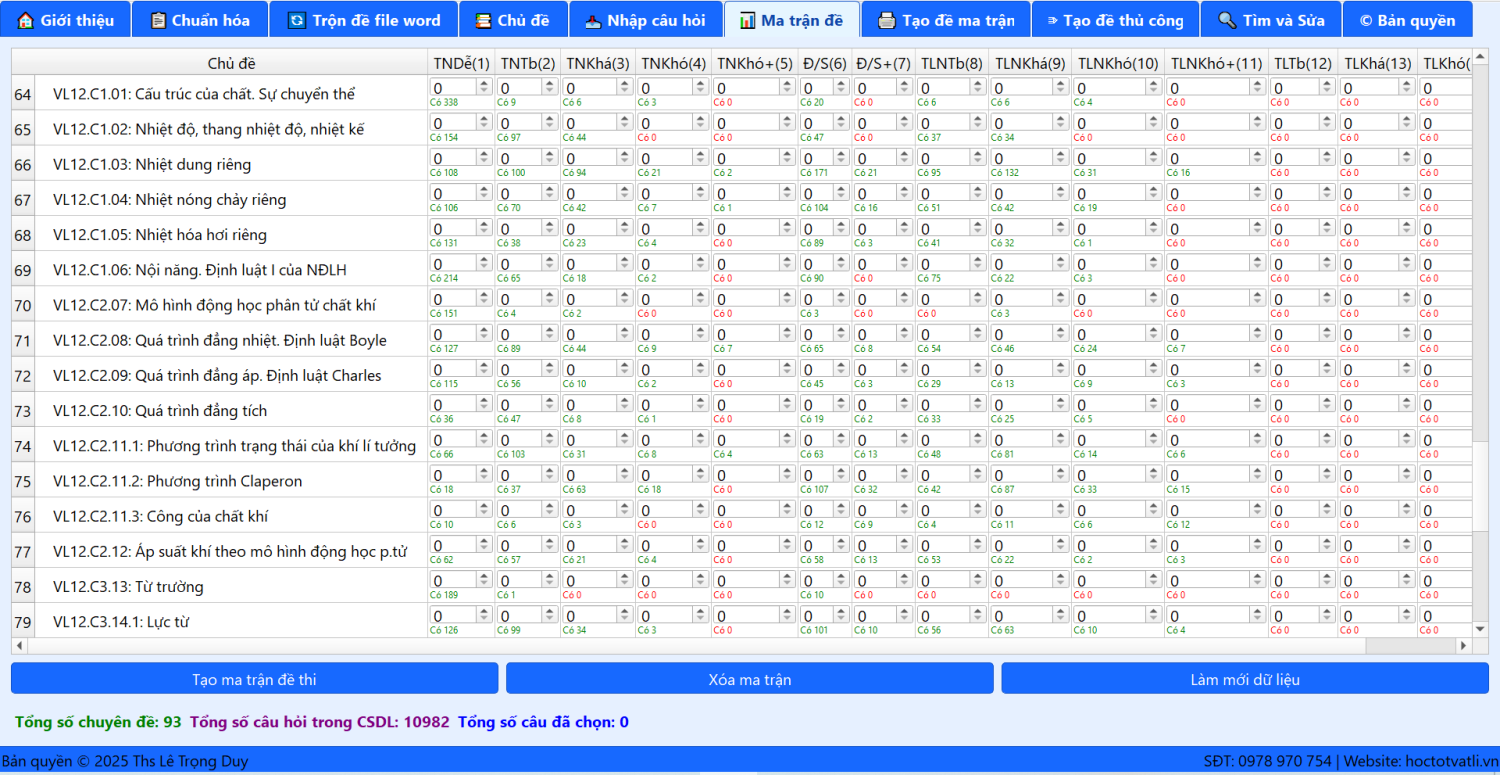Increase Đ/S(6) spinner for Từ trường row
Viewport: 1500px width, 775px height.
click(x=840, y=577)
